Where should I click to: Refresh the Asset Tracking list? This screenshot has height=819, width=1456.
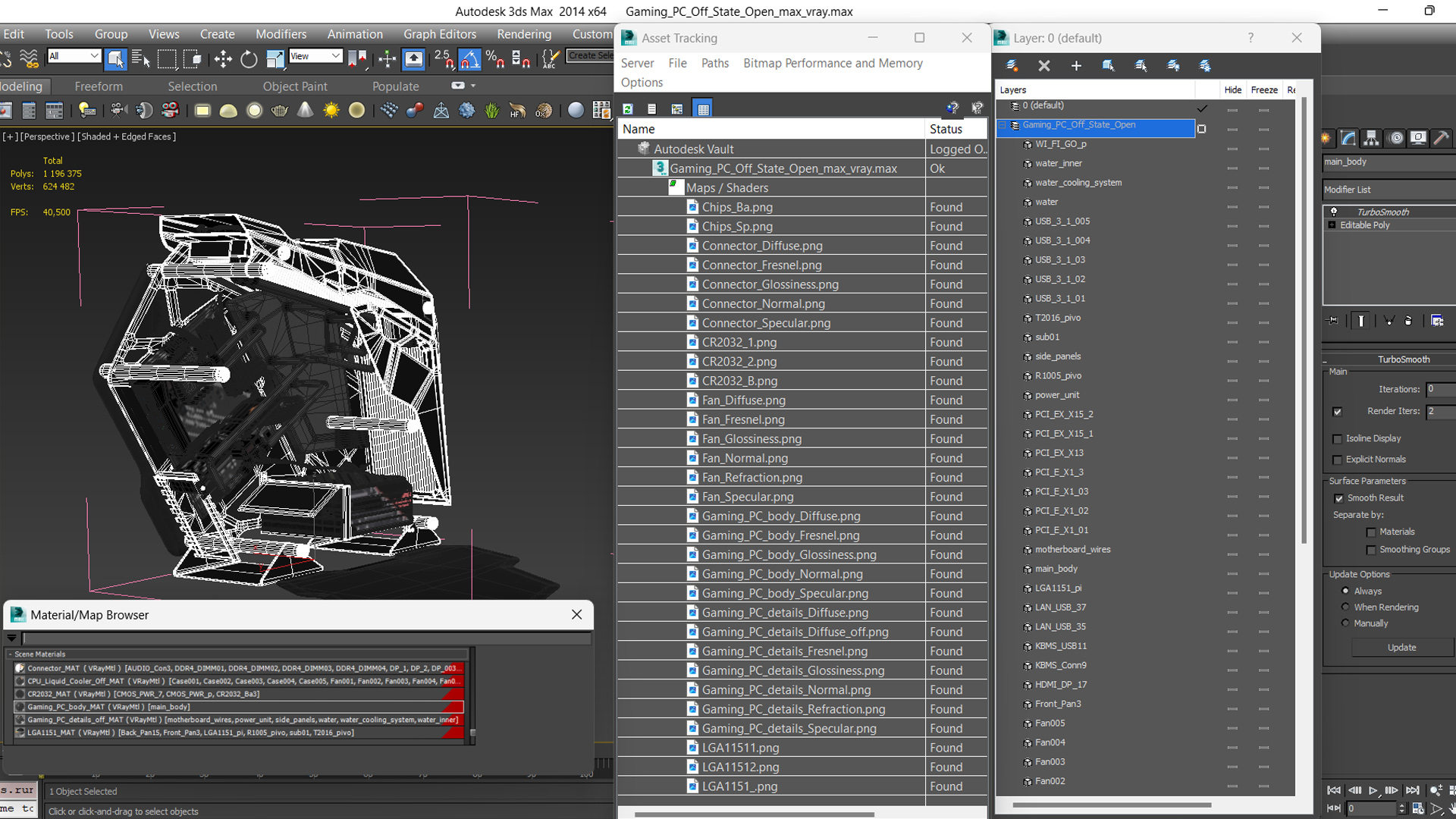(x=628, y=109)
